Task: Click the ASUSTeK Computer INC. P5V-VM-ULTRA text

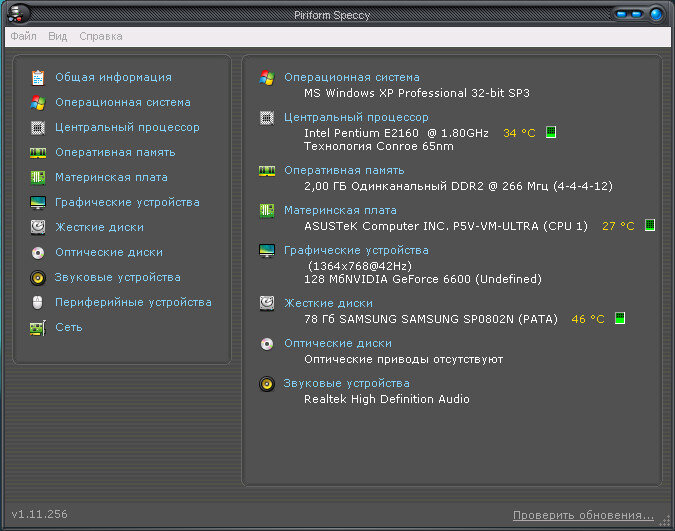Action: (x=421, y=226)
